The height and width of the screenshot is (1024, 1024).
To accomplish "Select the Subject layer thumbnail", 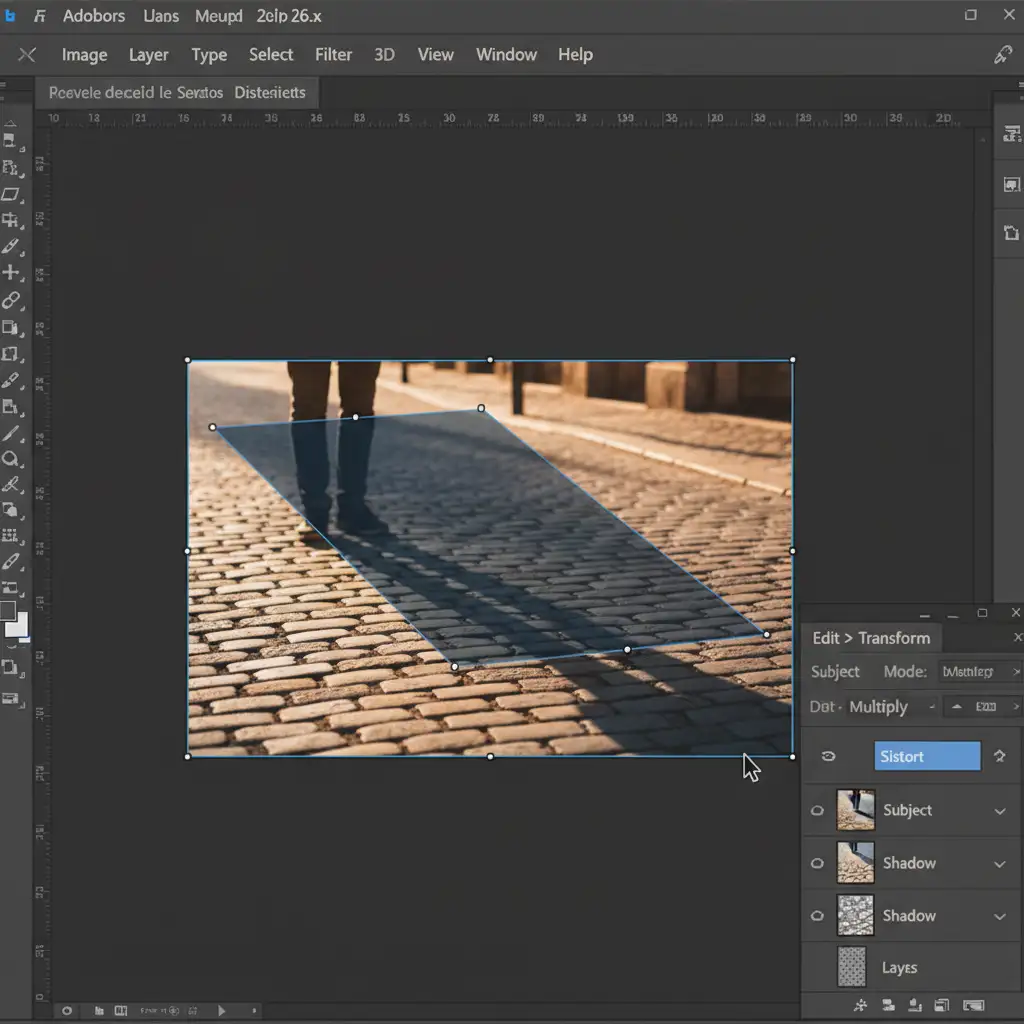I will (x=855, y=810).
